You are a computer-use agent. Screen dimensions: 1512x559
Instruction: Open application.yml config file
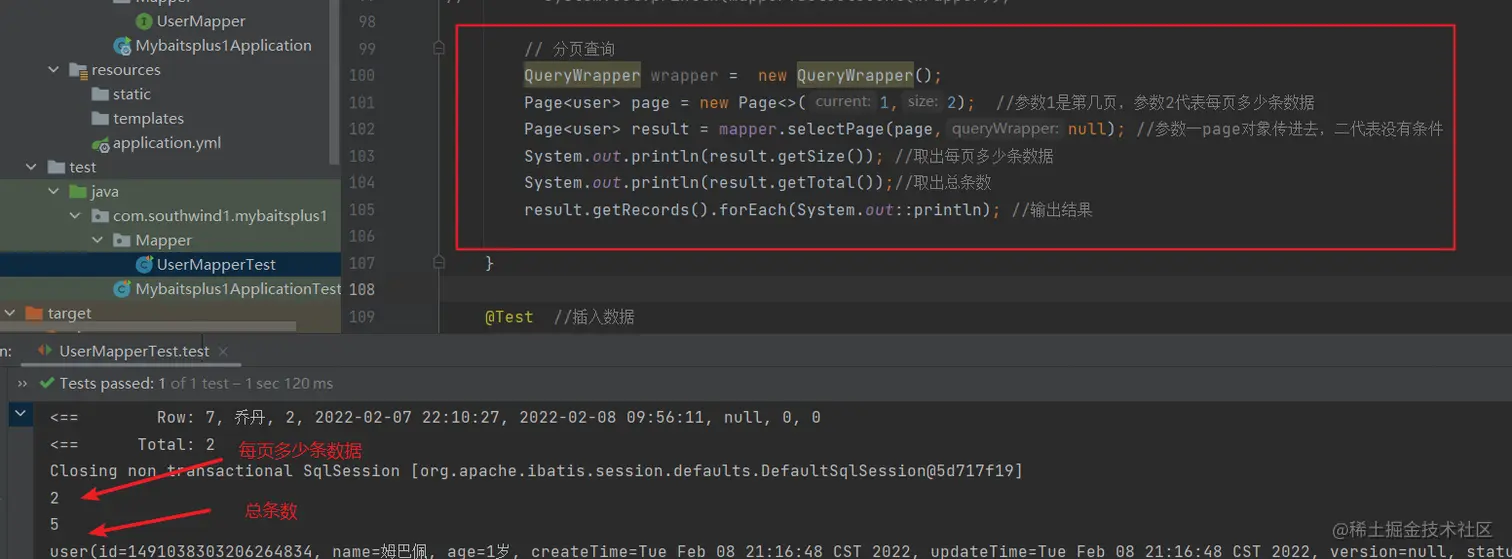point(166,143)
